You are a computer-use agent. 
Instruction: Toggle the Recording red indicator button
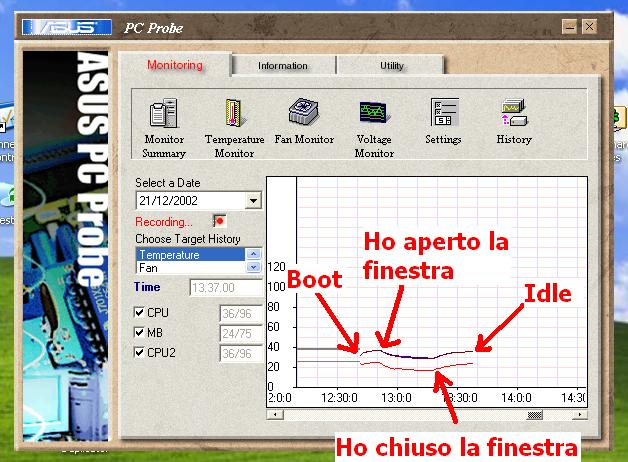[x=219, y=221]
